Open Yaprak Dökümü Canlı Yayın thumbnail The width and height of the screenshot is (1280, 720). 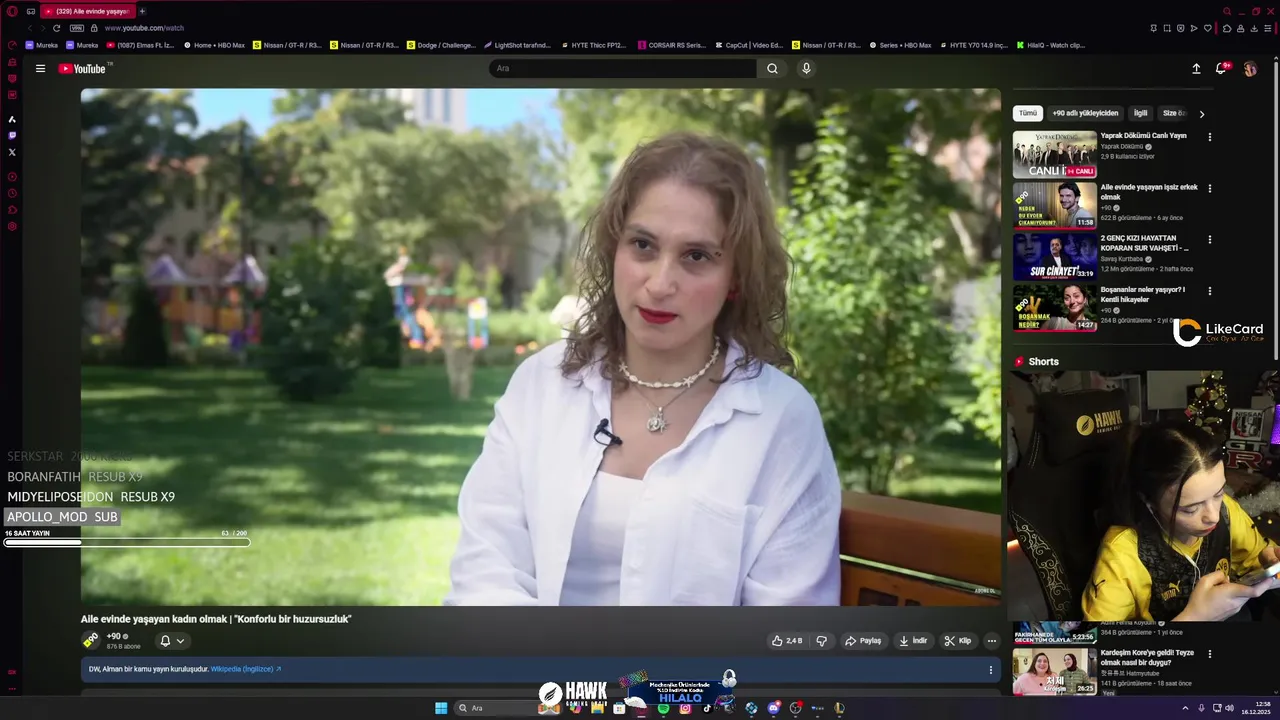click(1054, 155)
